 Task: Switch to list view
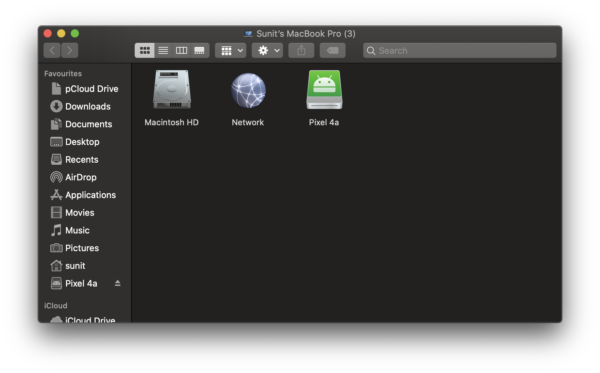[x=163, y=50]
